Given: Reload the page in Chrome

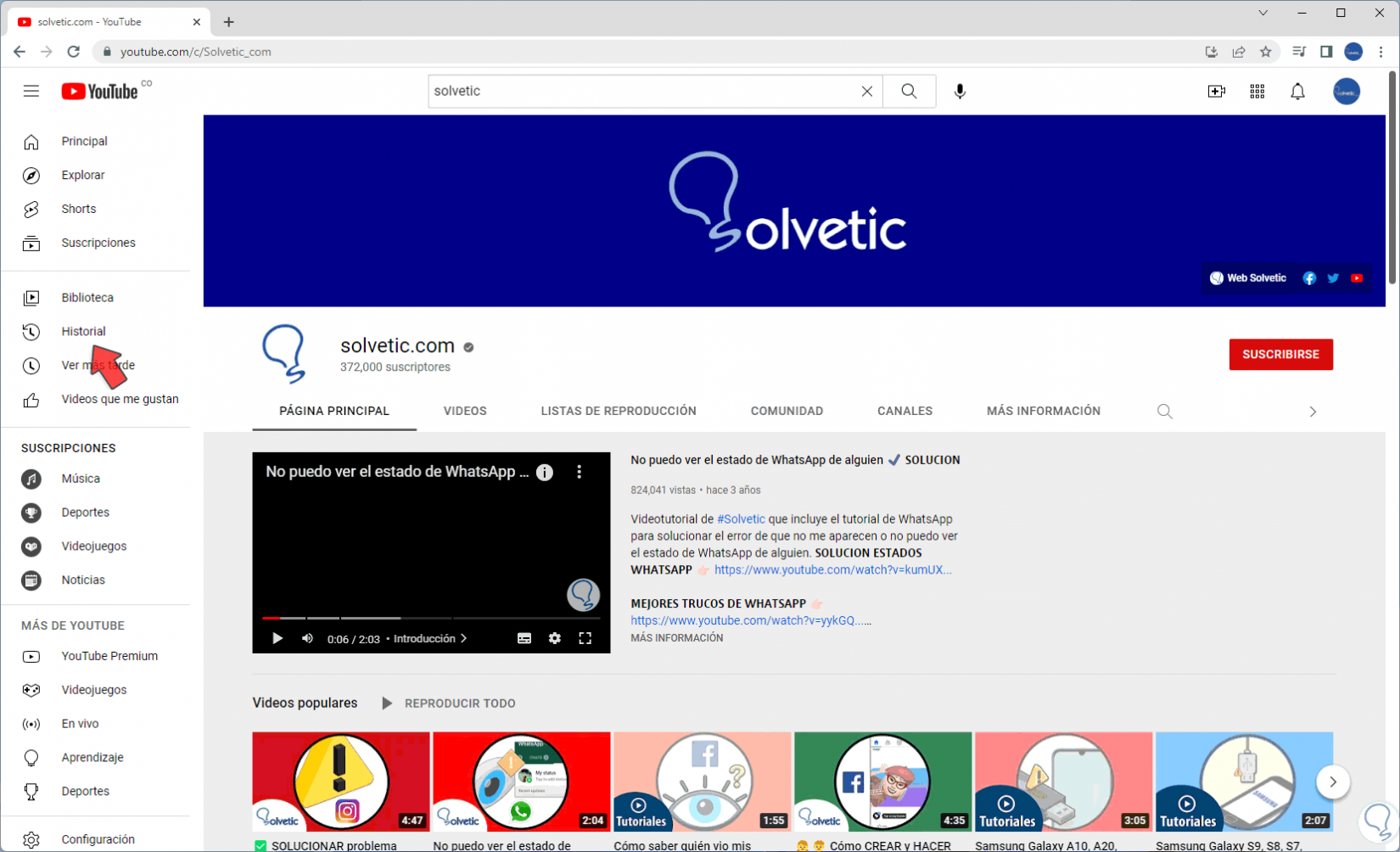Looking at the screenshot, I should (74, 52).
